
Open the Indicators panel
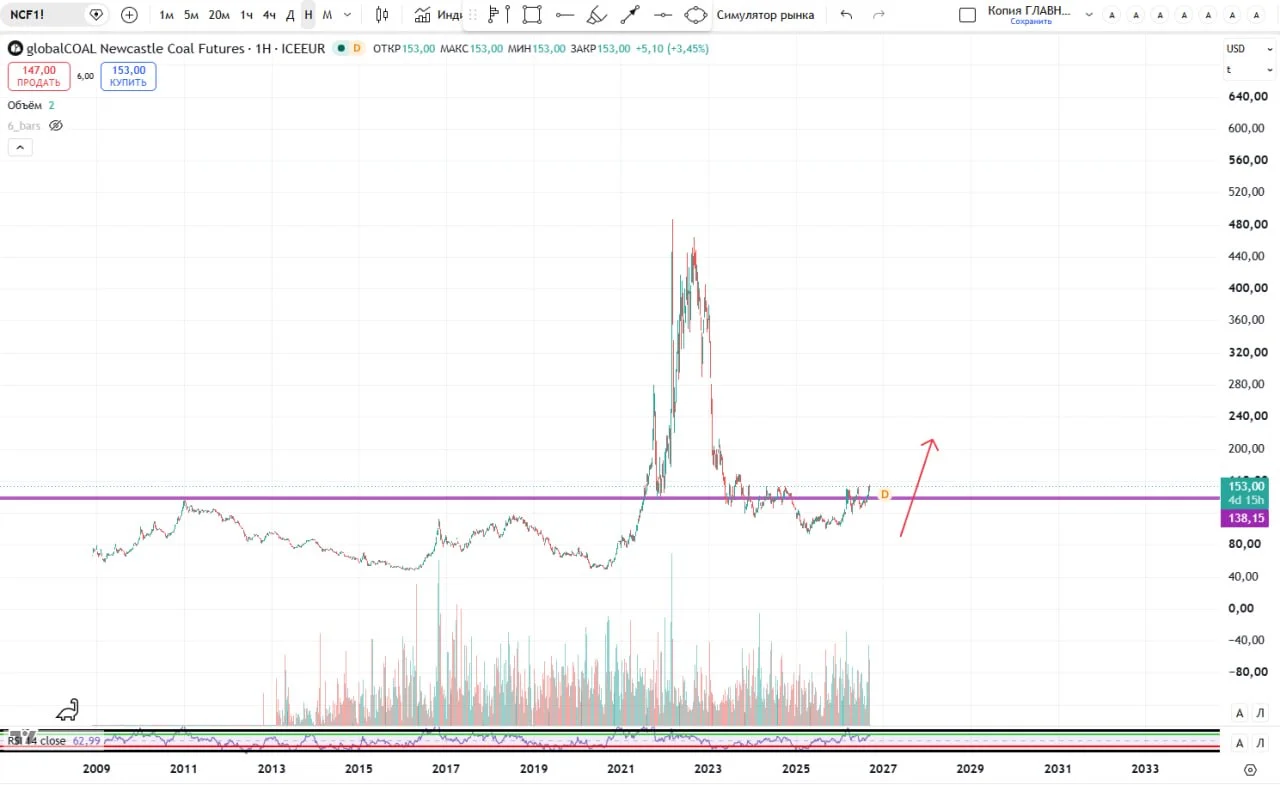click(x=438, y=15)
